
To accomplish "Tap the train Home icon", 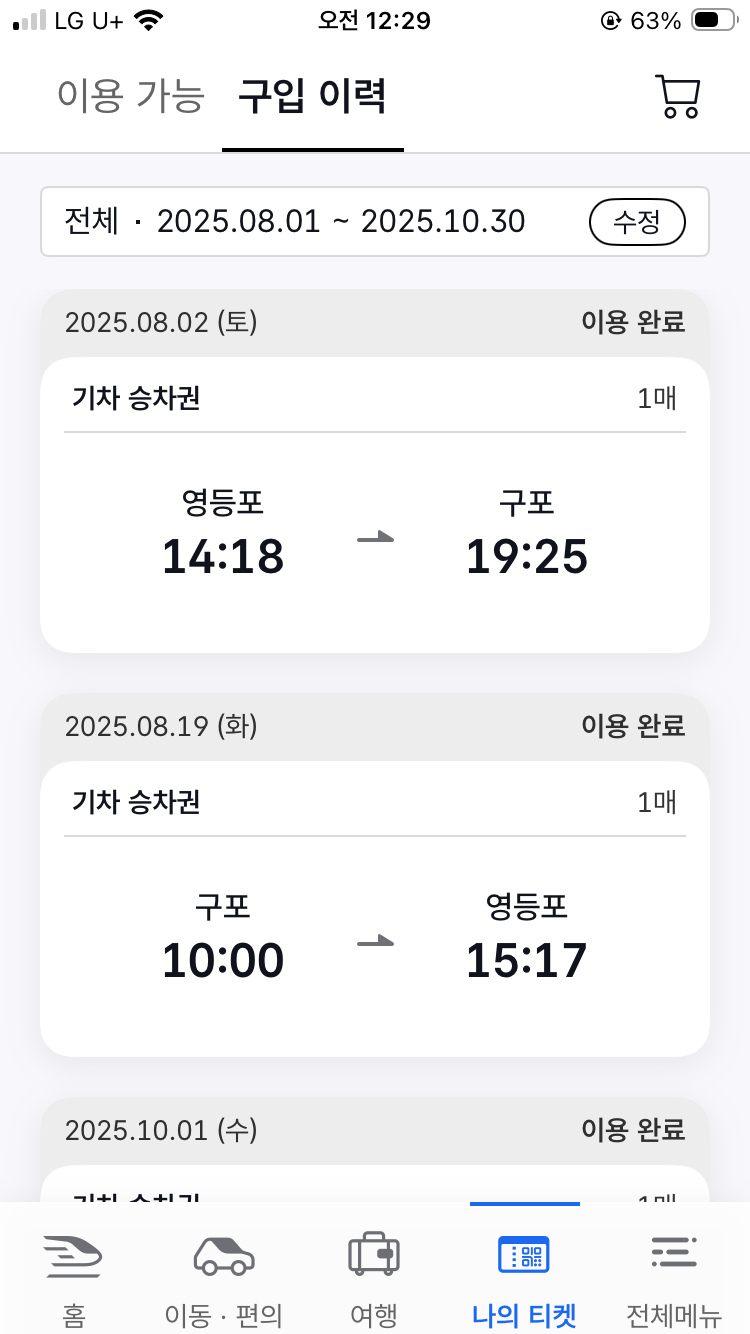I will click(73, 1255).
